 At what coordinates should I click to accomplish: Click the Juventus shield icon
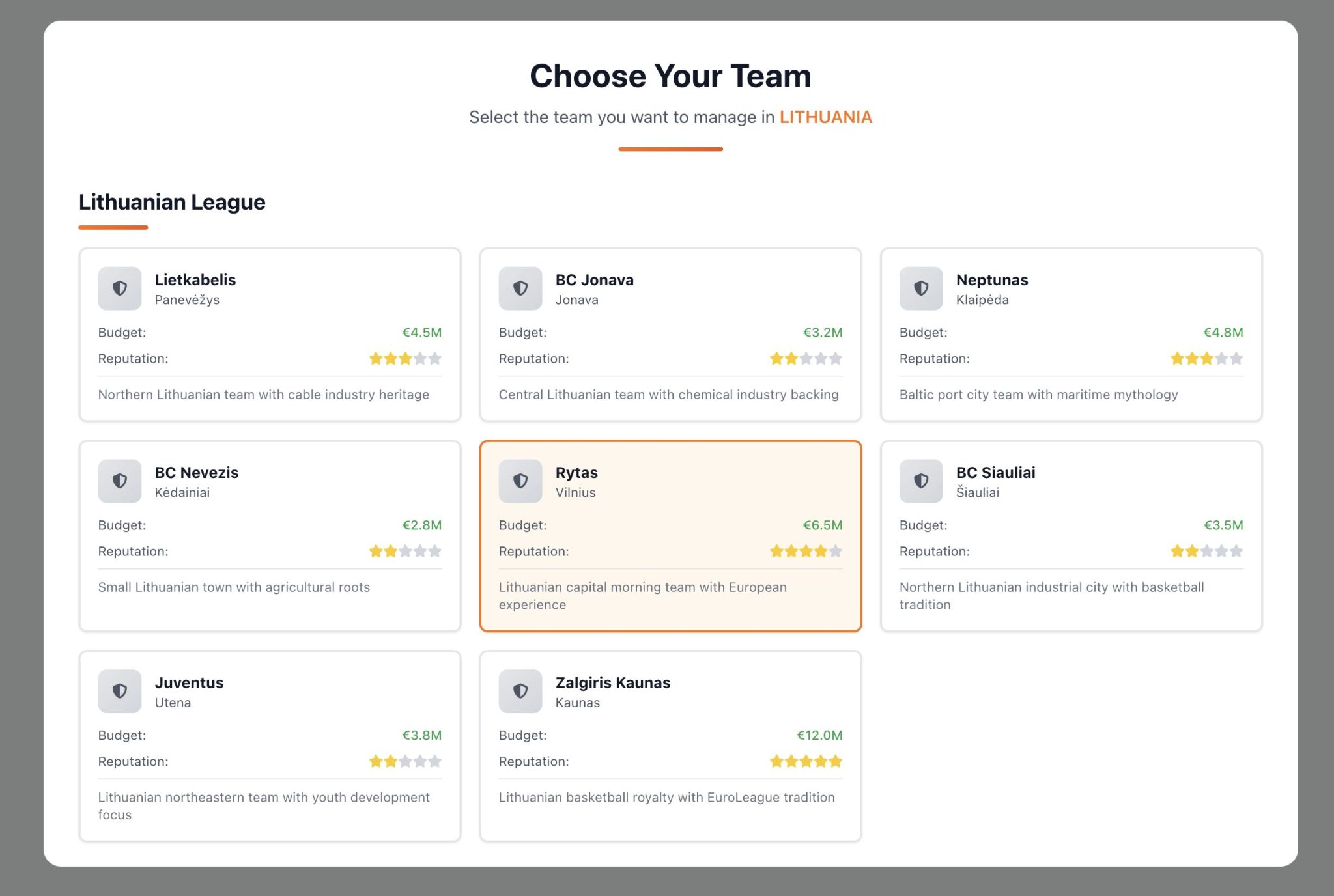(120, 692)
